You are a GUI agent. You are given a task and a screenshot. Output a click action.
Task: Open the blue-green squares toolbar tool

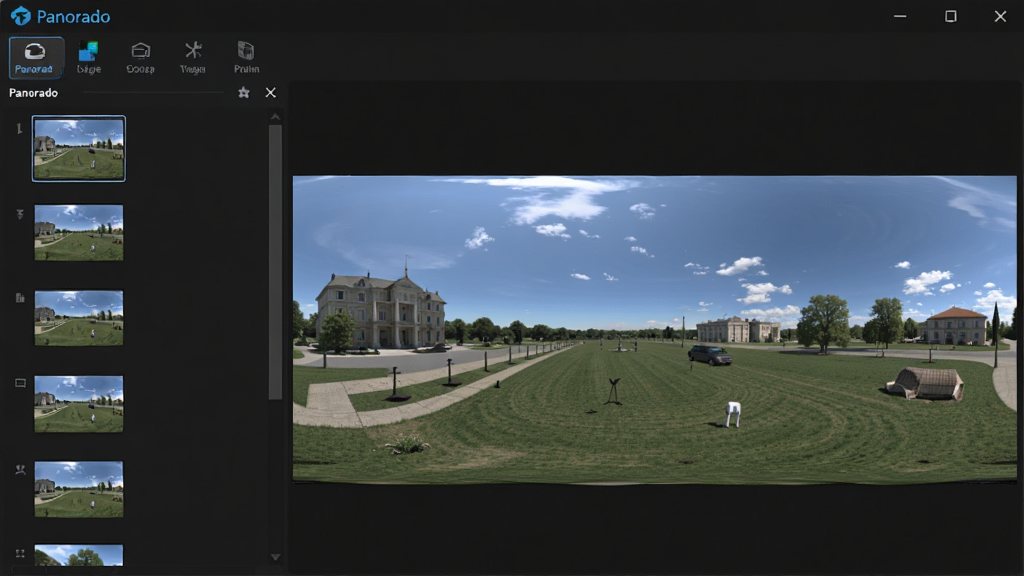coord(88,57)
